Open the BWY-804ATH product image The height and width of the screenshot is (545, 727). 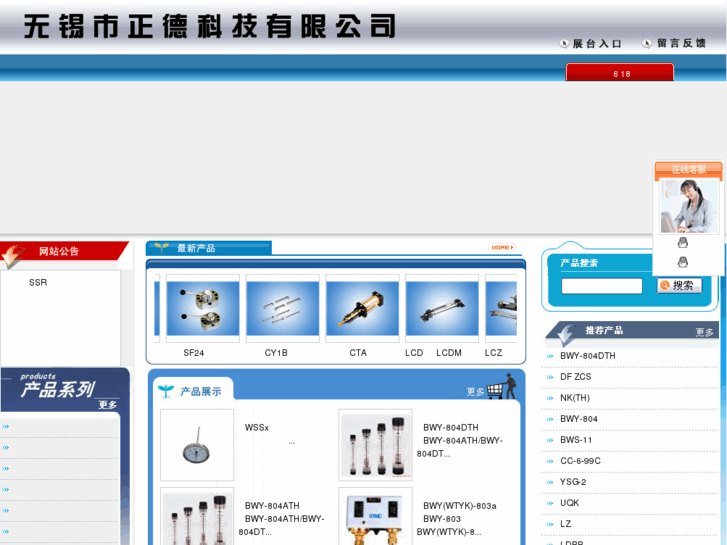[197, 516]
